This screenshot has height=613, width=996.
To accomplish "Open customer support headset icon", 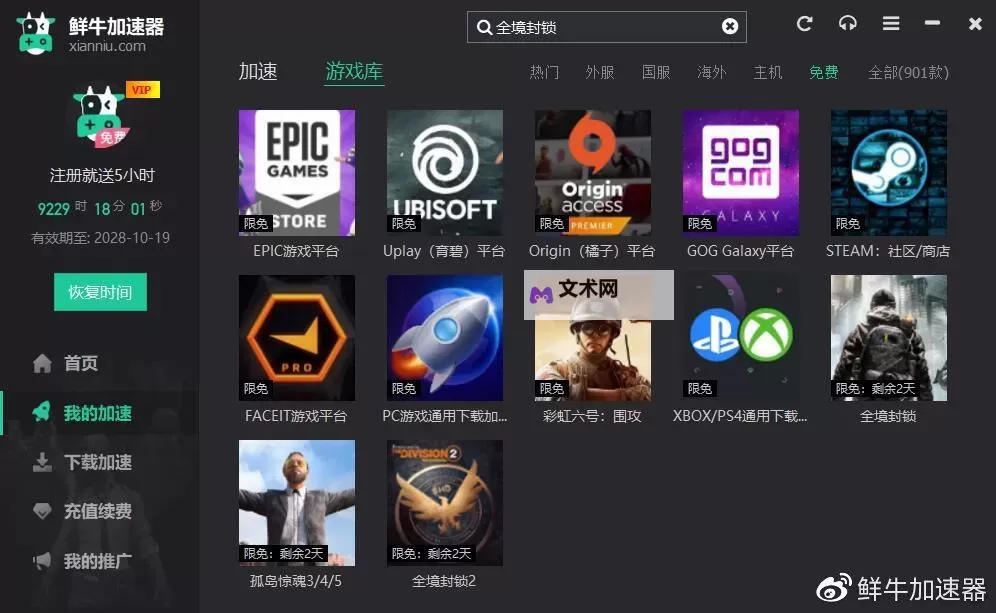I will [x=847, y=24].
